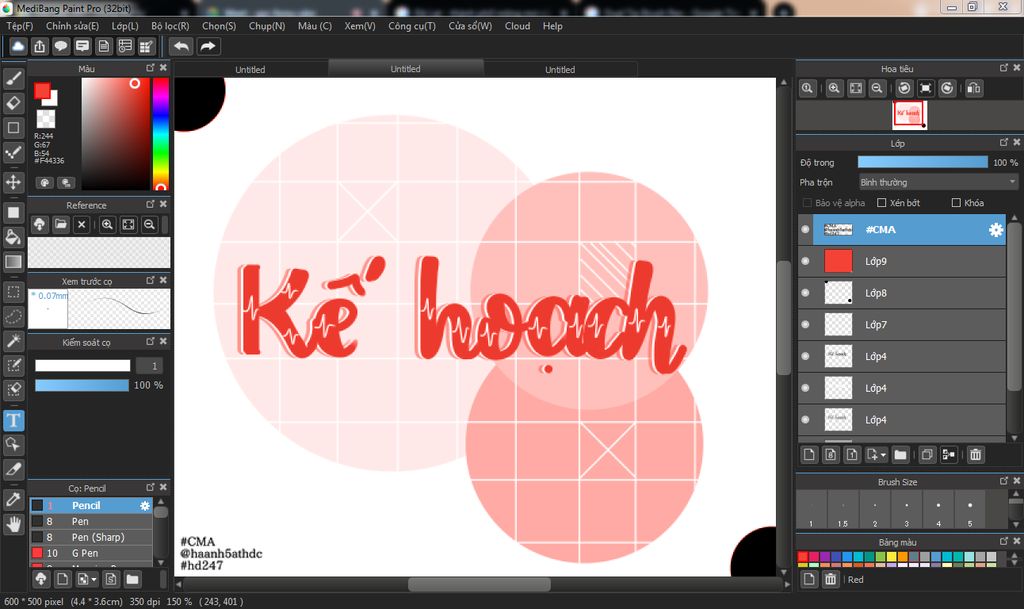Toggle visibility of the Lớp8 layer

[805, 293]
